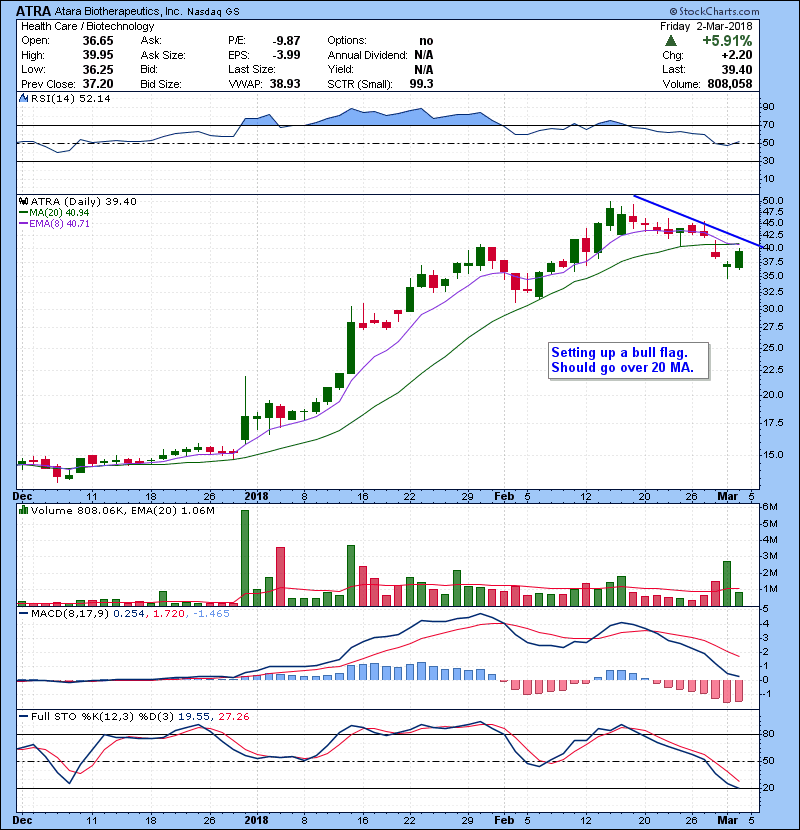Click the Volume 808.06K, EMA(20) 1.06M label

123,511
